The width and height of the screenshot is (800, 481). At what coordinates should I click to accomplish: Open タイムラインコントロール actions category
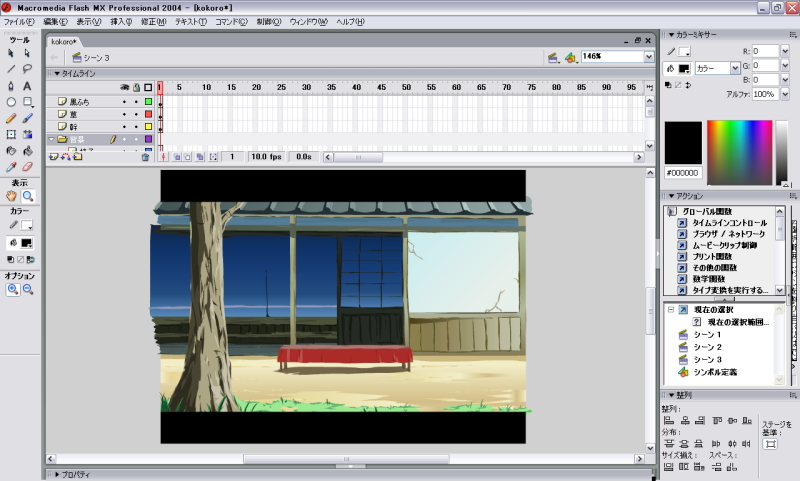pyautogui.click(x=730, y=223)
